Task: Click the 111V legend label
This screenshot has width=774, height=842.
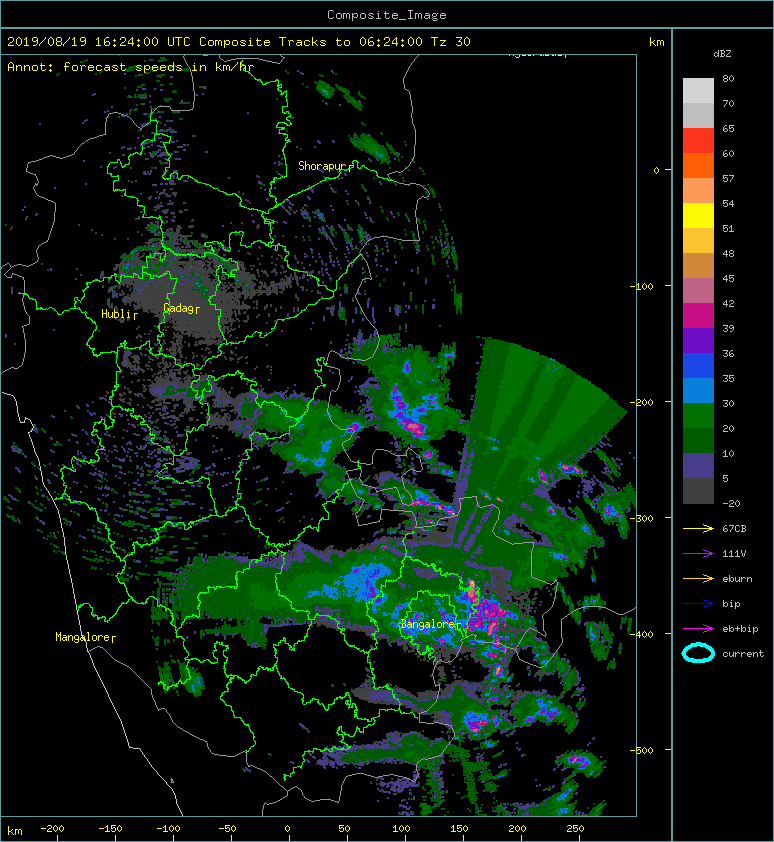Action: pos(734,553)
